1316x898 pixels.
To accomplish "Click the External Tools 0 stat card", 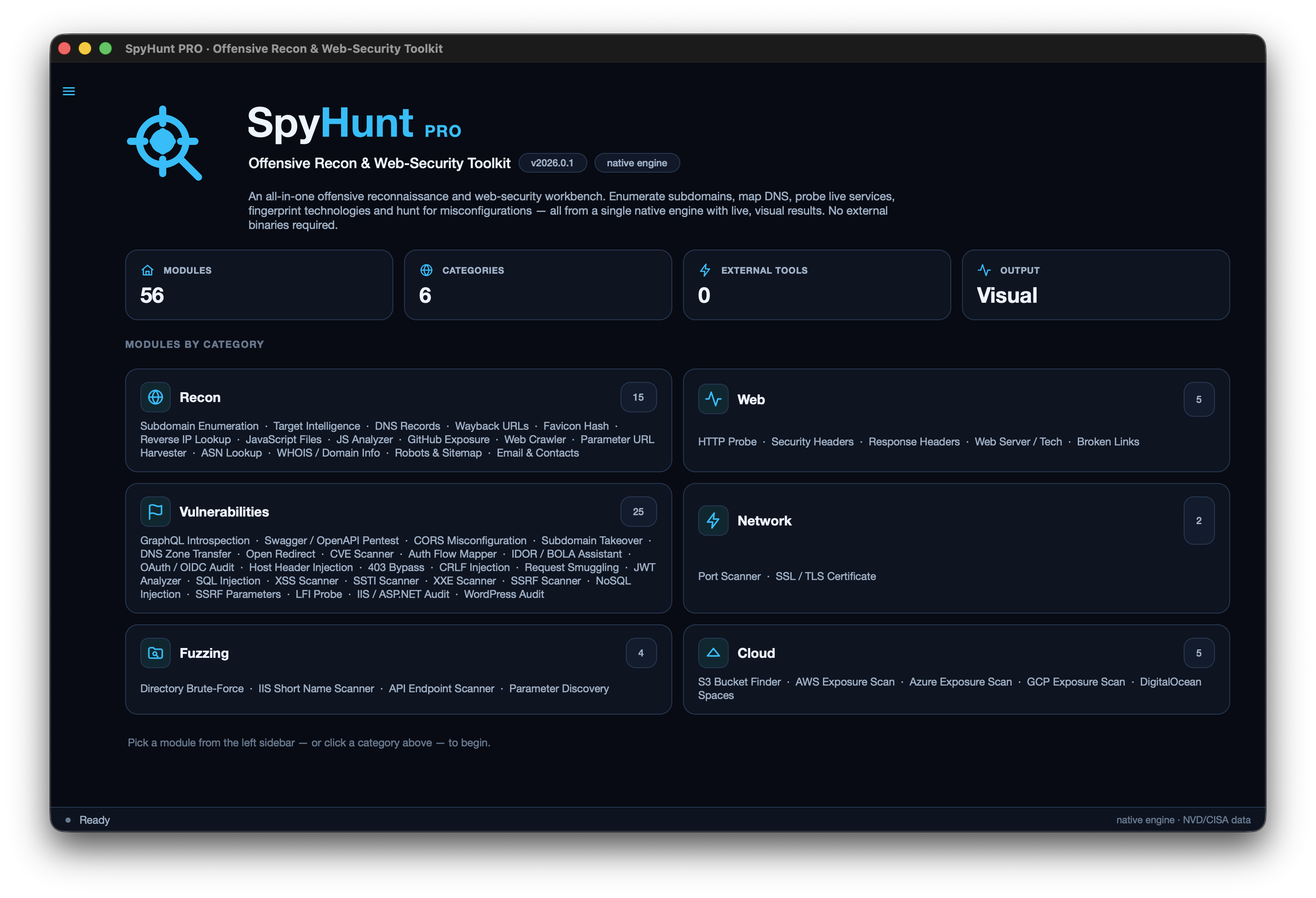I will (817, 285).
